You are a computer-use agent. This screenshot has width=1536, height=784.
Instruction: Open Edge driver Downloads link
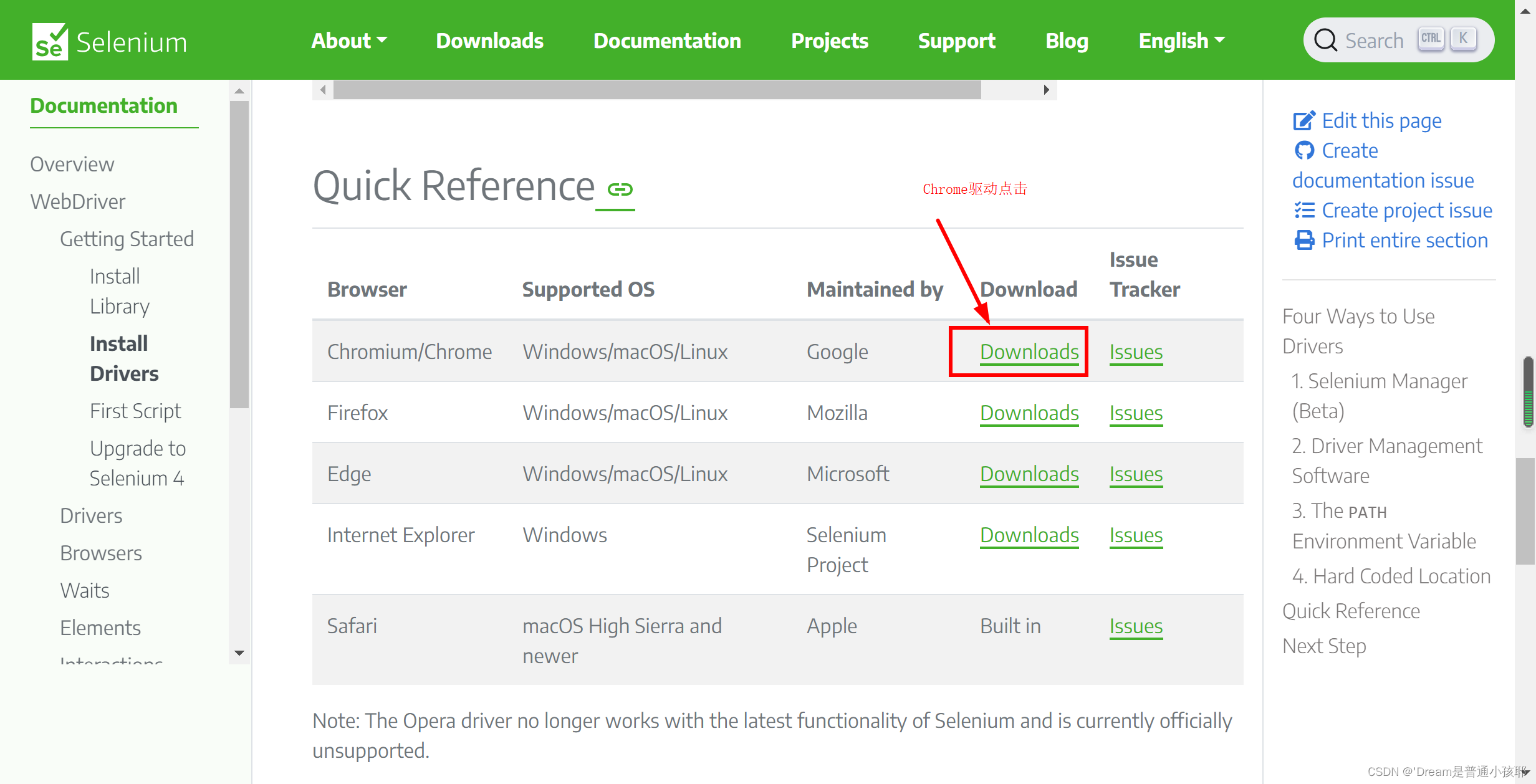(1029, 474)
